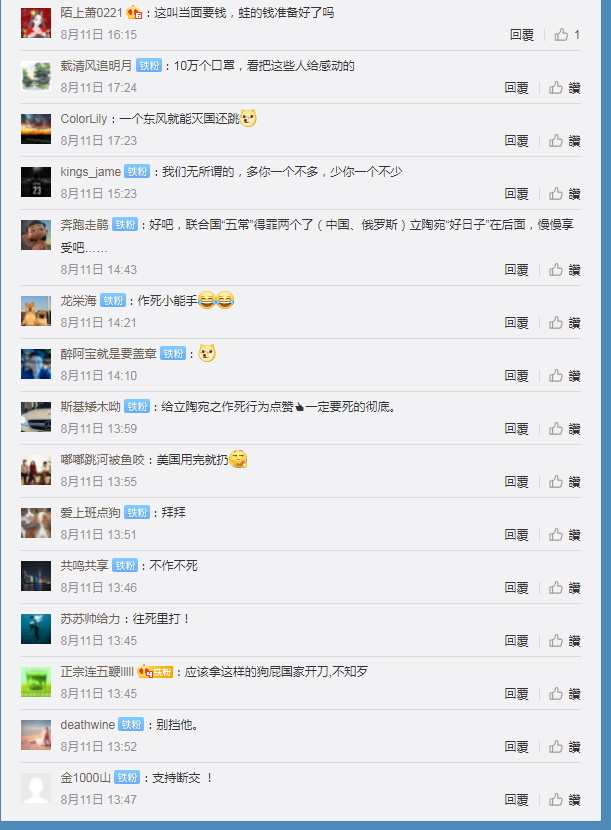Viewport: 611px width, 830px height.
Task: Like ColorLily's comment
Action: click(564, 141)
